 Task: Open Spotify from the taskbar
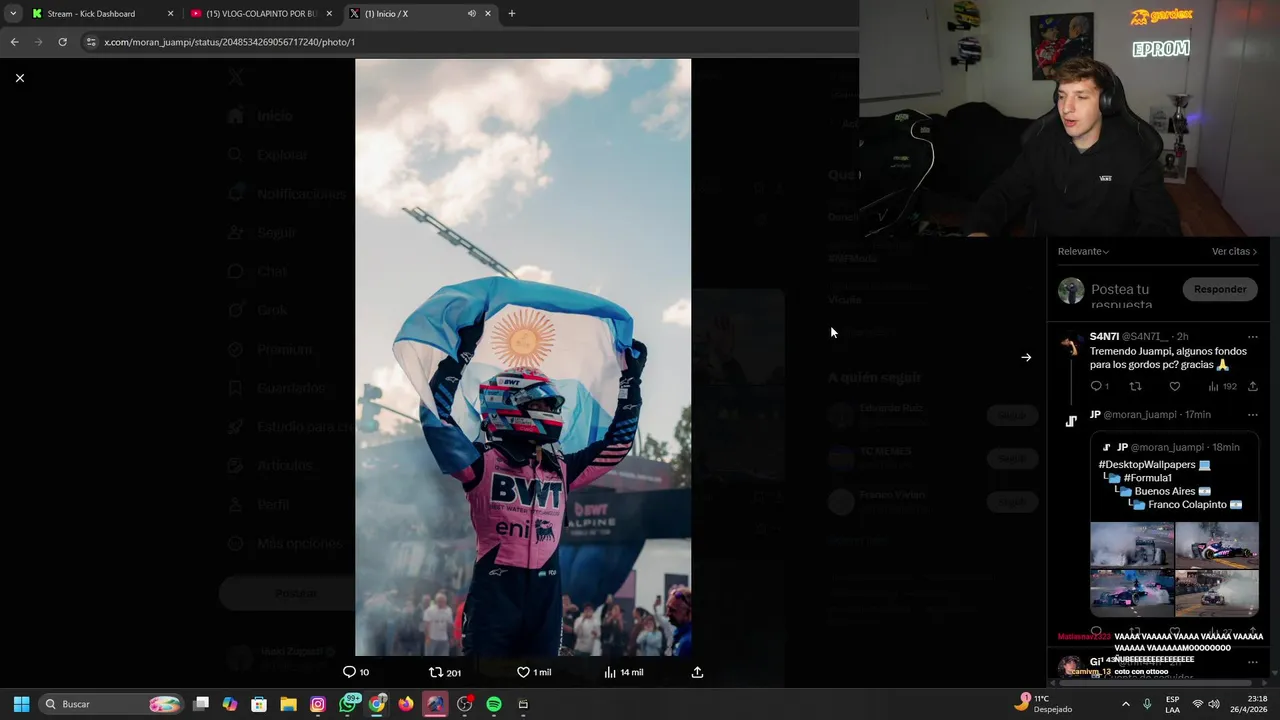click(x=494, y=704)
